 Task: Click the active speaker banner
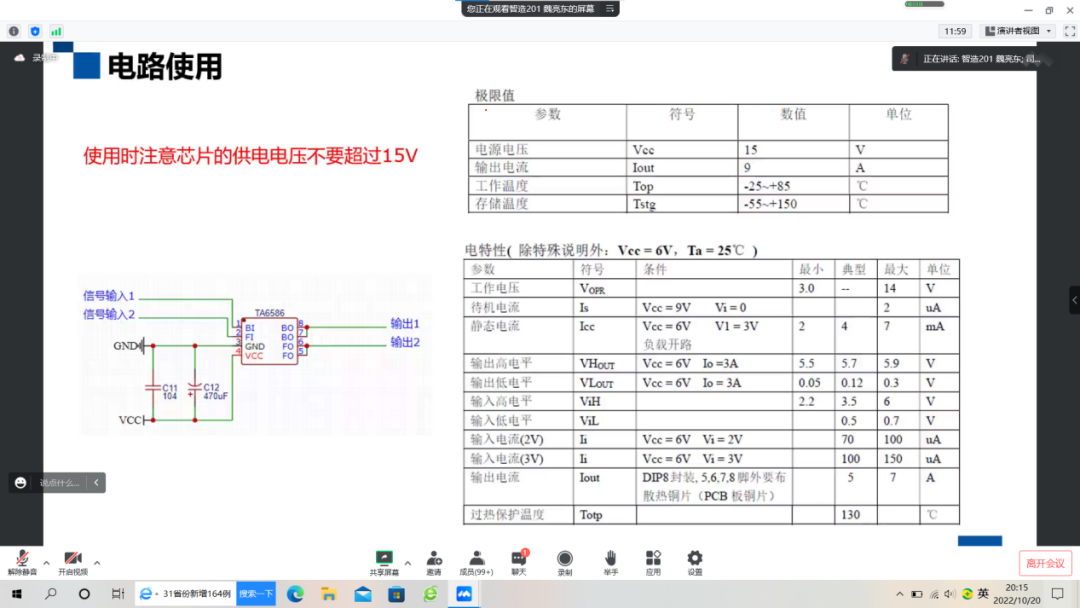tap(971, 59)
